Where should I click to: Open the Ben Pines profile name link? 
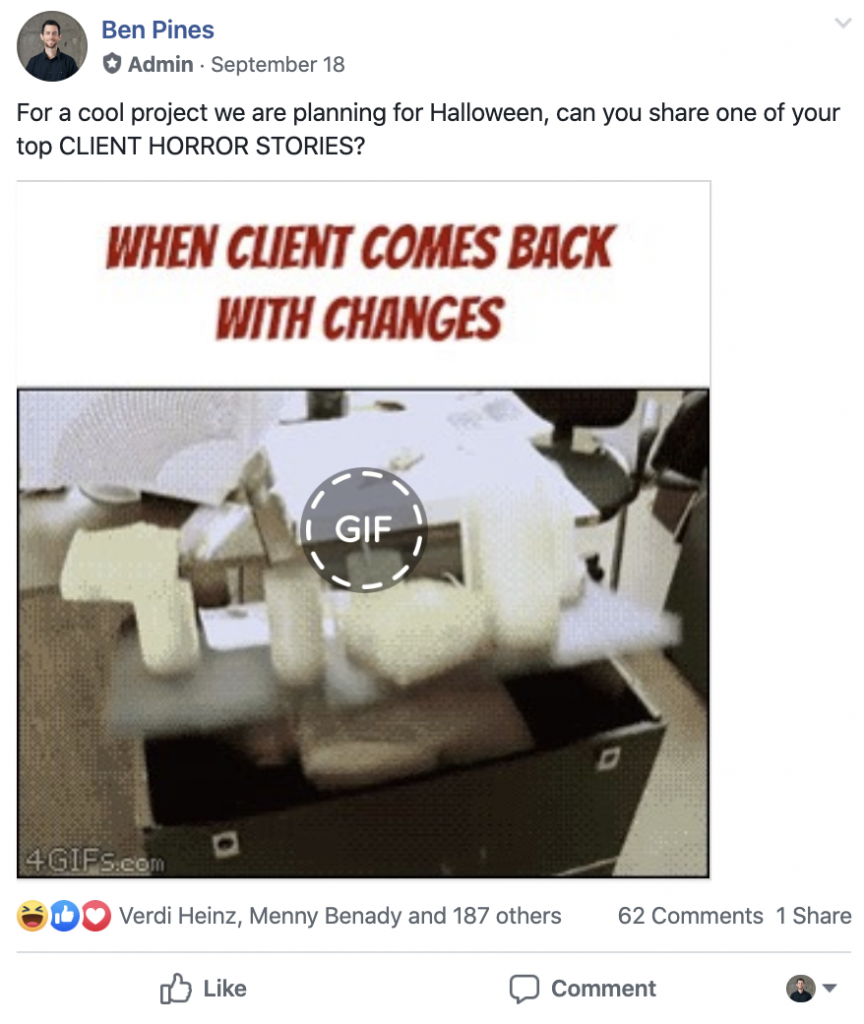pos(157,30)
